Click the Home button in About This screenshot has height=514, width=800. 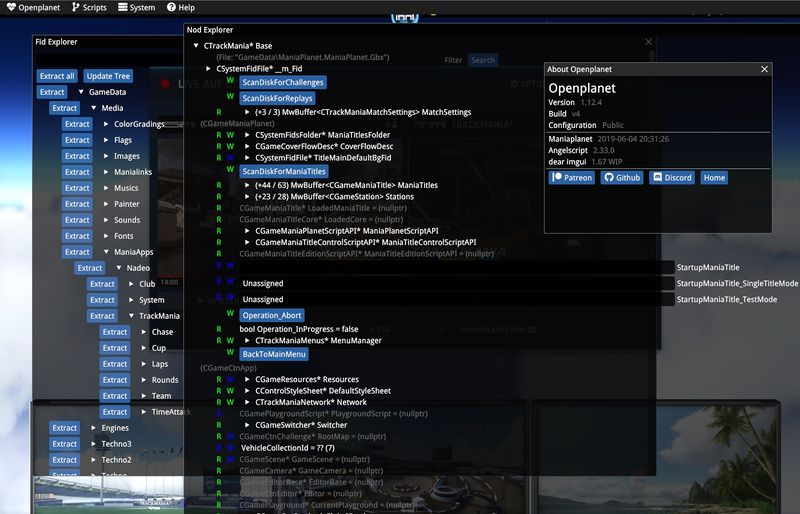point(714,178)
